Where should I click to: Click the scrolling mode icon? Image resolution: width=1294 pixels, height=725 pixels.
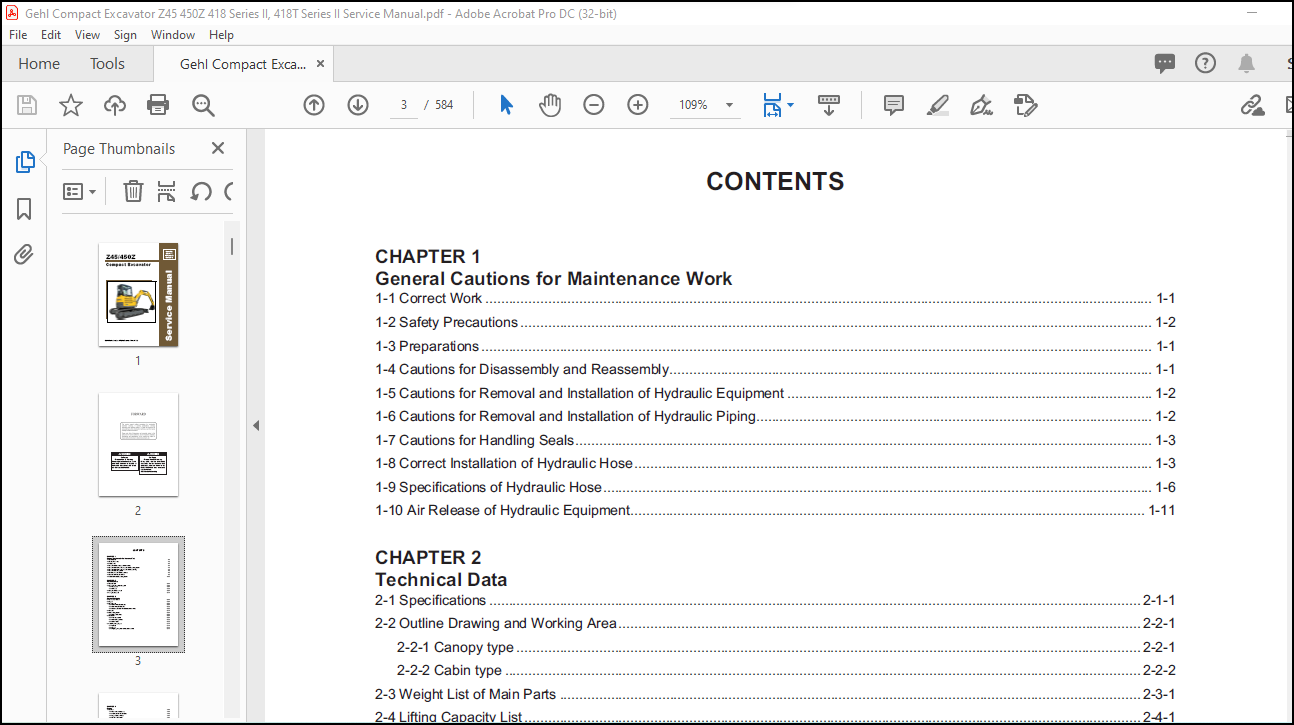click(829, 105)
